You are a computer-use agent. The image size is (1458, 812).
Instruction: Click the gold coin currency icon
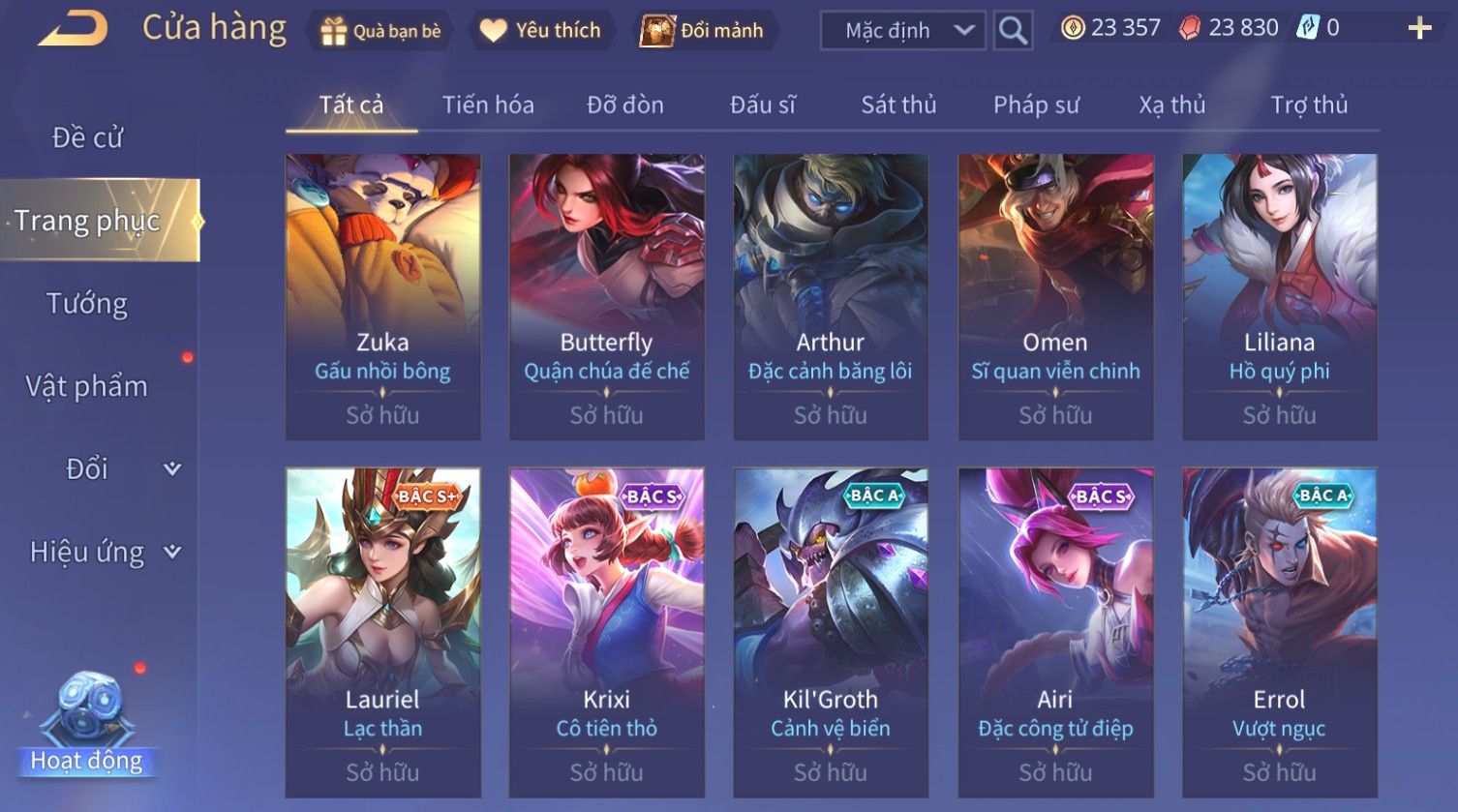click(1073, 28)
